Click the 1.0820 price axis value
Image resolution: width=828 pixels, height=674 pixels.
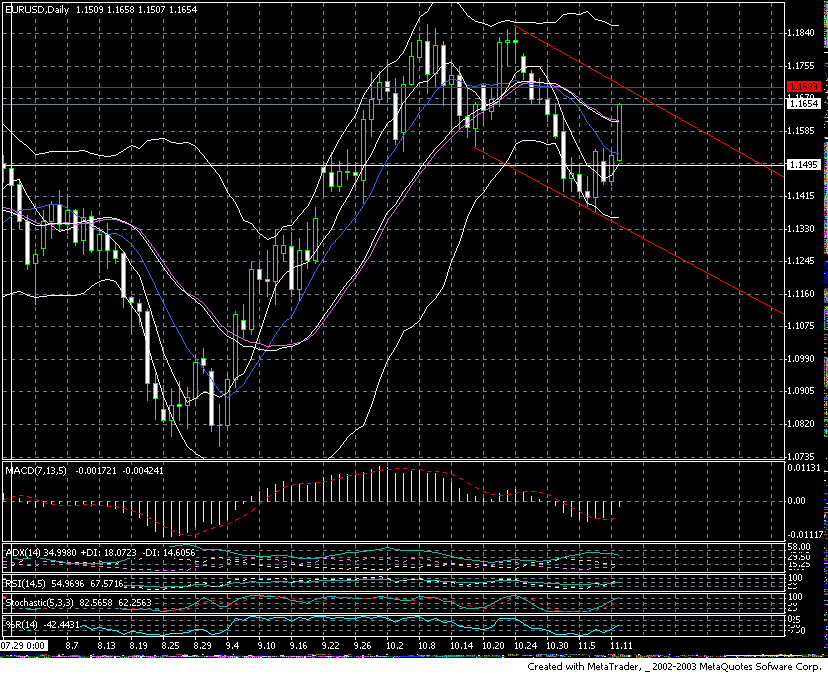click(x=801, y=424)
